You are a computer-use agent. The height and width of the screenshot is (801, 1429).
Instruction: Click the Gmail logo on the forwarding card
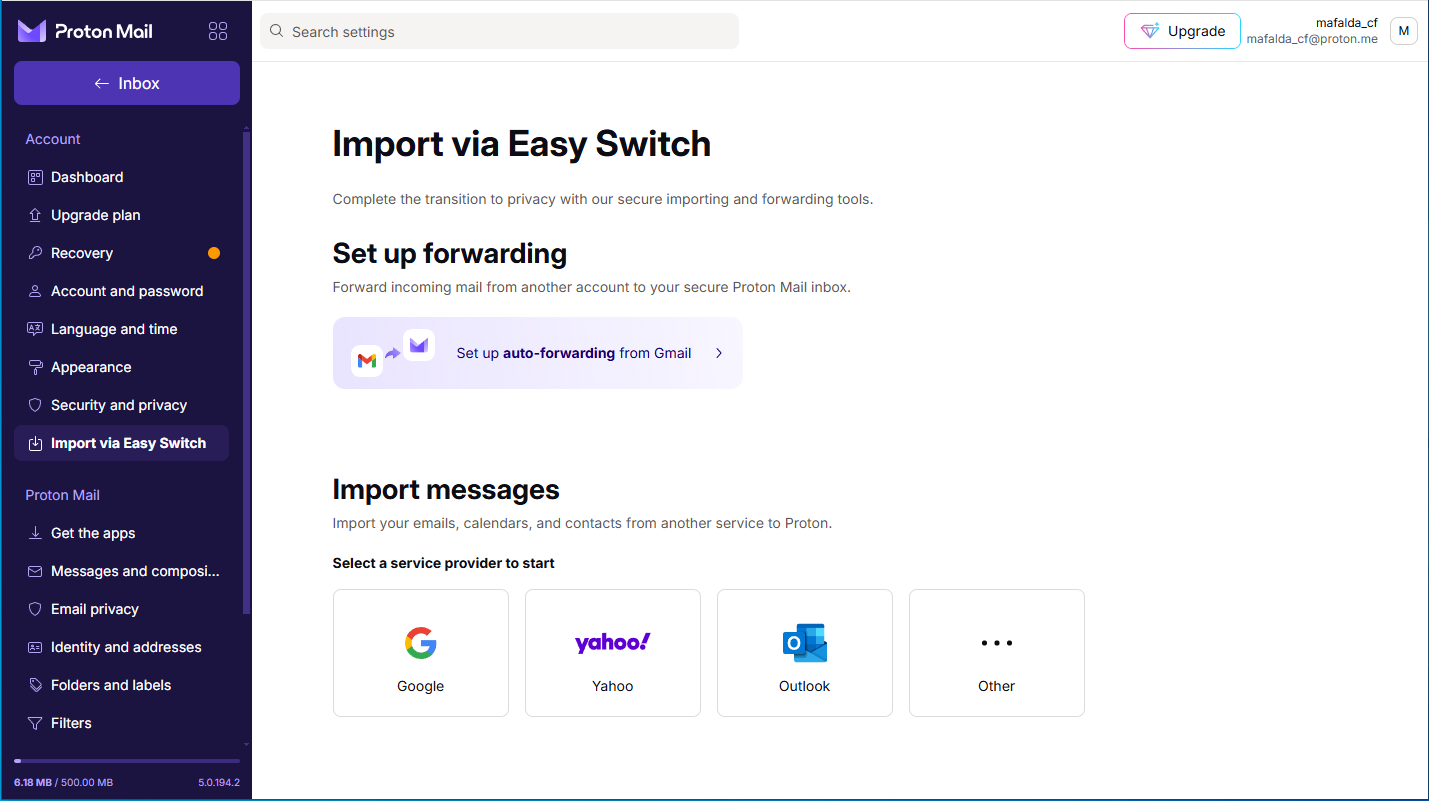coord(367,360)
